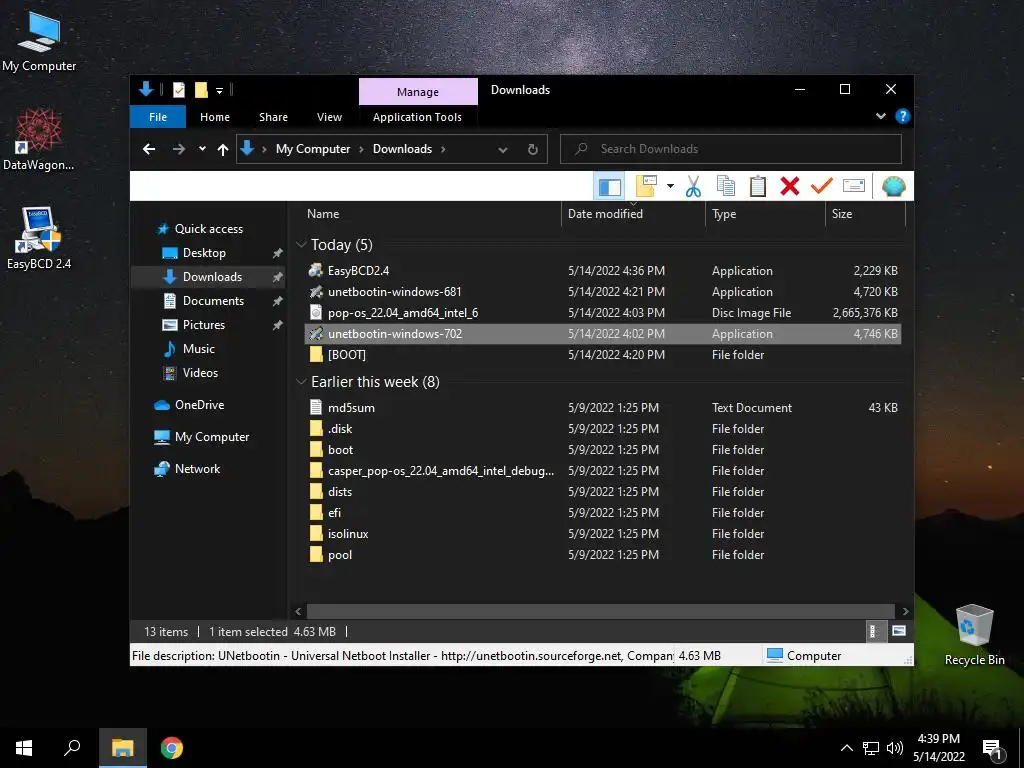Viewport: 1024px width, 768px height.
Task: Click the New folder quick access icon
Action: (201, 89)
